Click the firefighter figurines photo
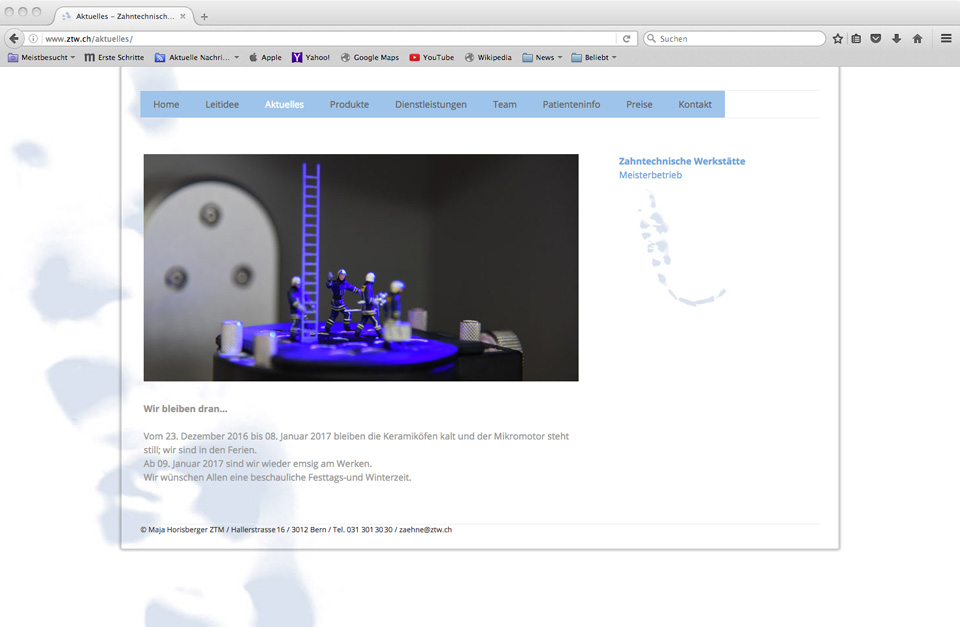 pyautogui.click(x=361, y=268)
